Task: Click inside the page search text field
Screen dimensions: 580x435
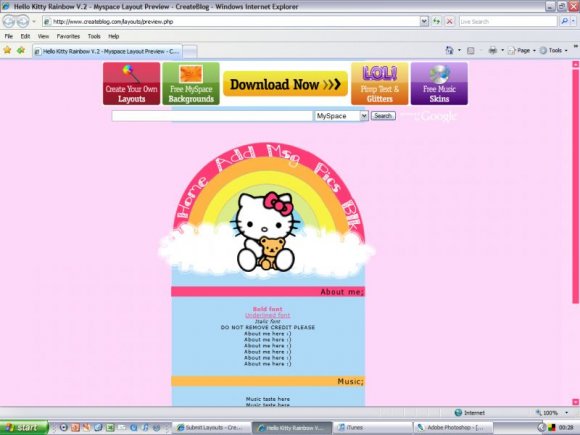Action: coord(212,116)
